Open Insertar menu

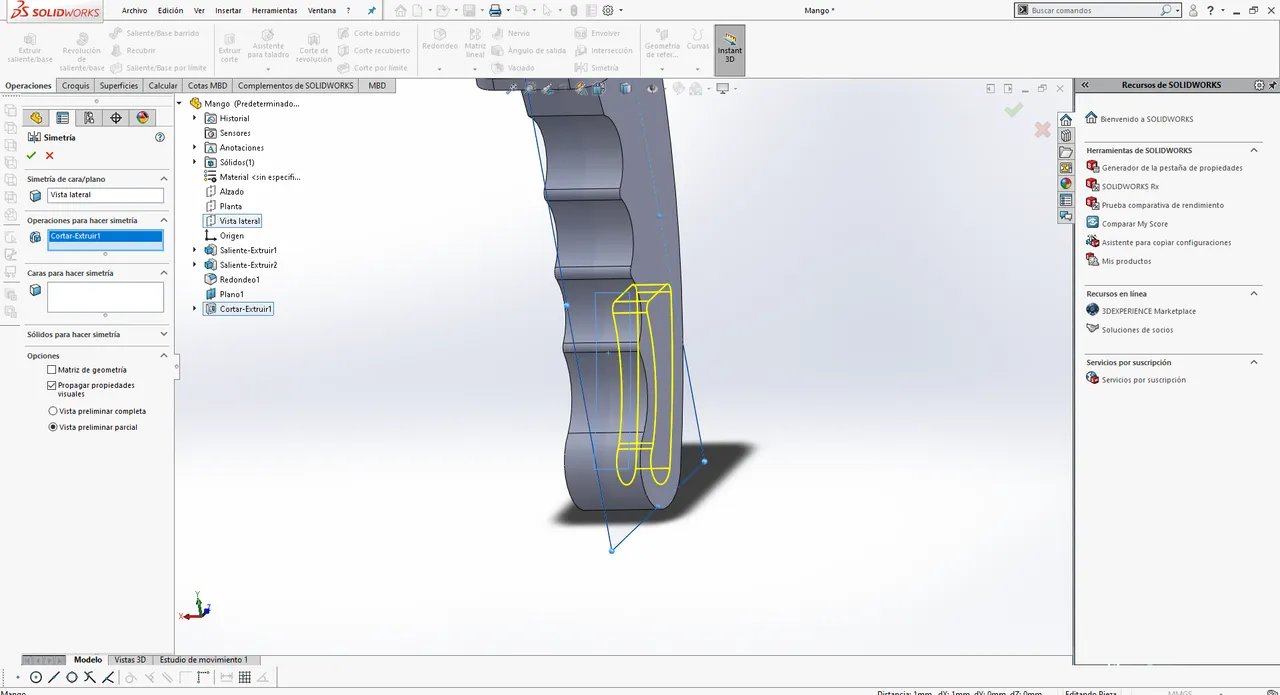click(x=228, y=10)
